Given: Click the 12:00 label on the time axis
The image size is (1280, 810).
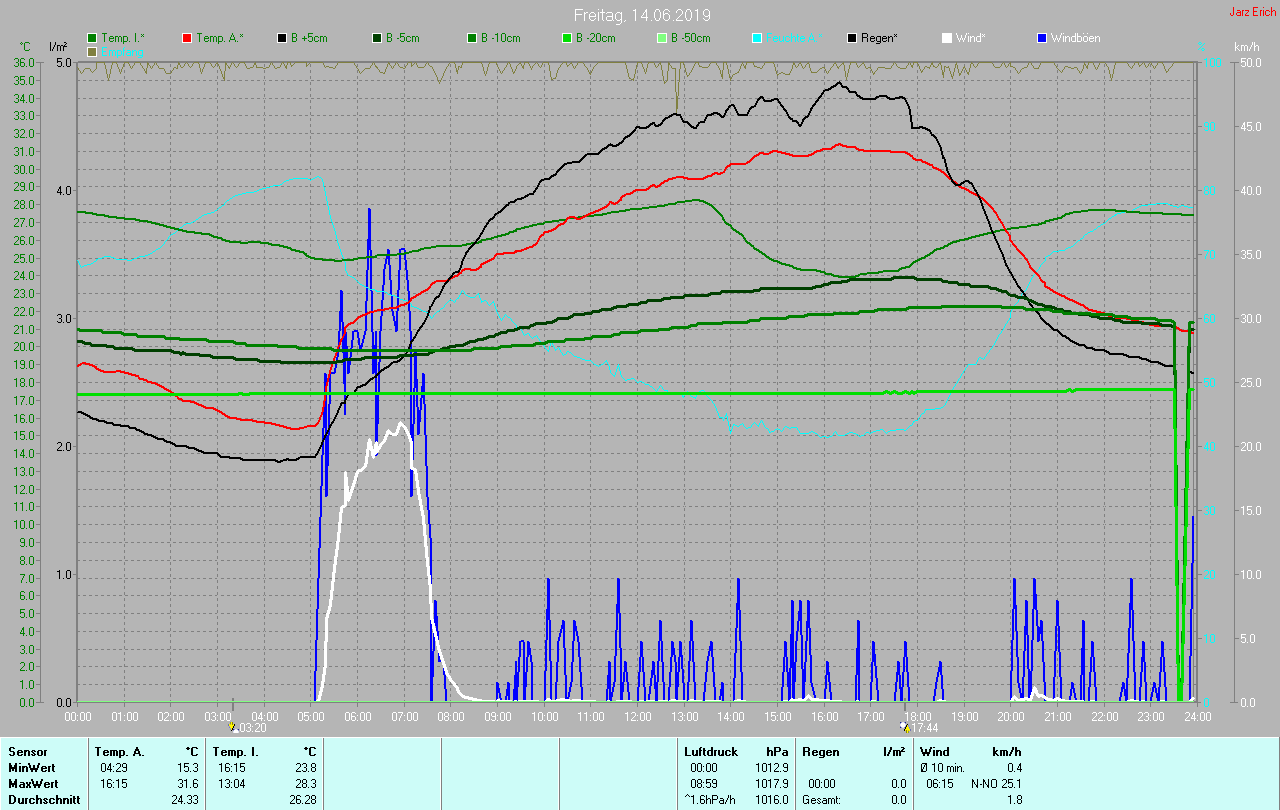Looking at the screenshot, I should tap(638, 716).
